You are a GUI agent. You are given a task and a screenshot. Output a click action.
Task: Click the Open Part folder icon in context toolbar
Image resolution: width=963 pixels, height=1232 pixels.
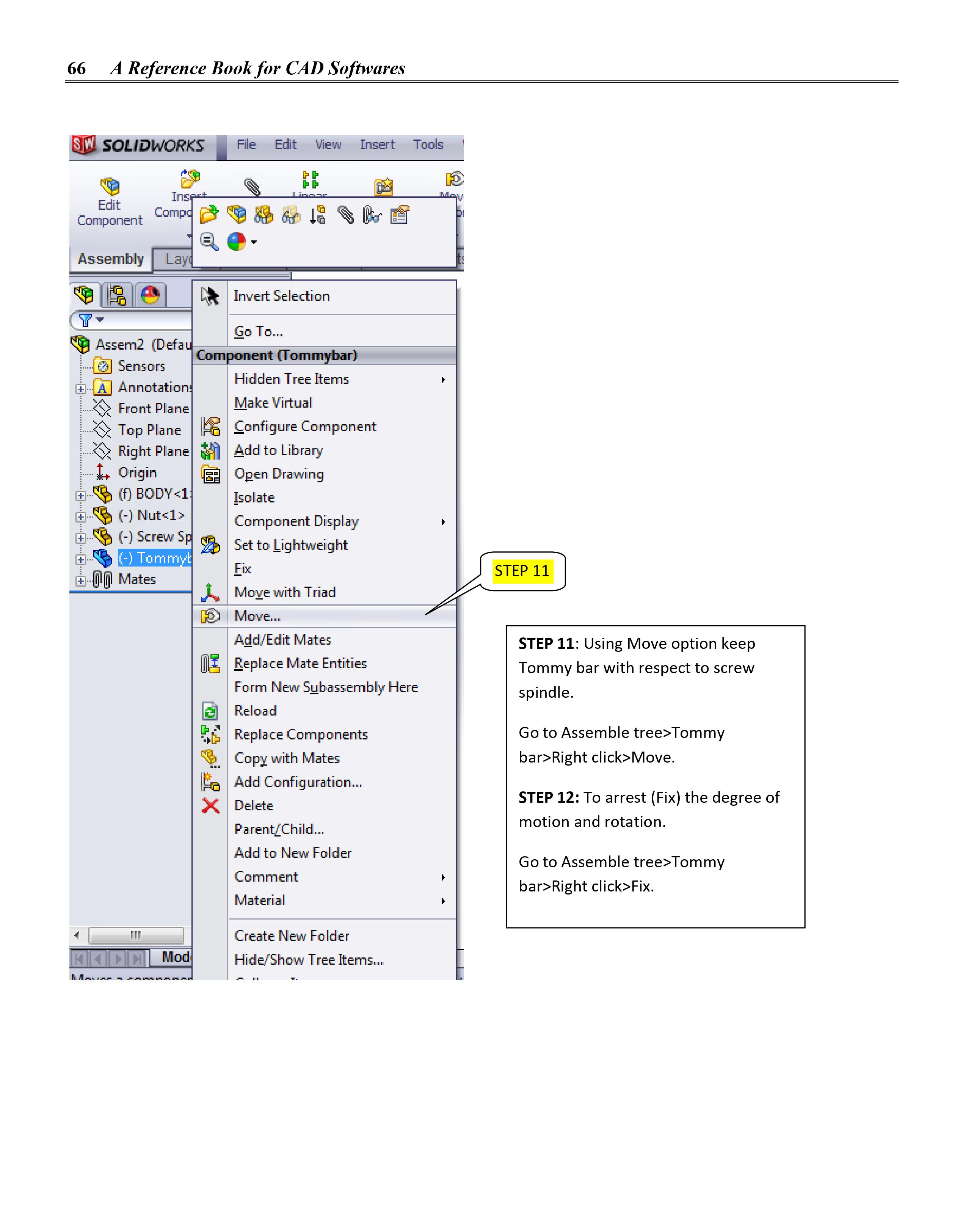(x=209, y=215)
